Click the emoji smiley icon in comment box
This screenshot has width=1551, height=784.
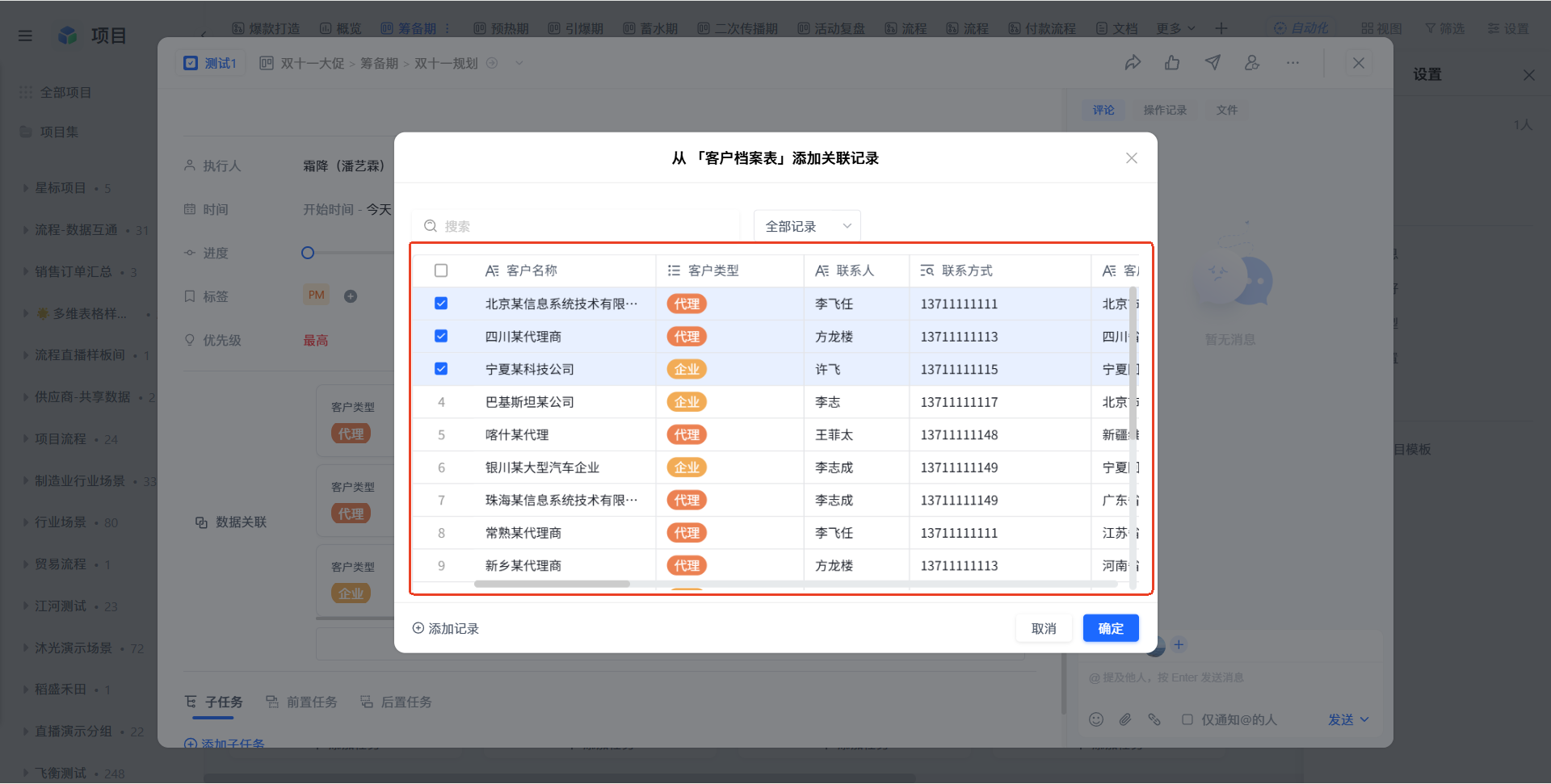[1096, 719]
